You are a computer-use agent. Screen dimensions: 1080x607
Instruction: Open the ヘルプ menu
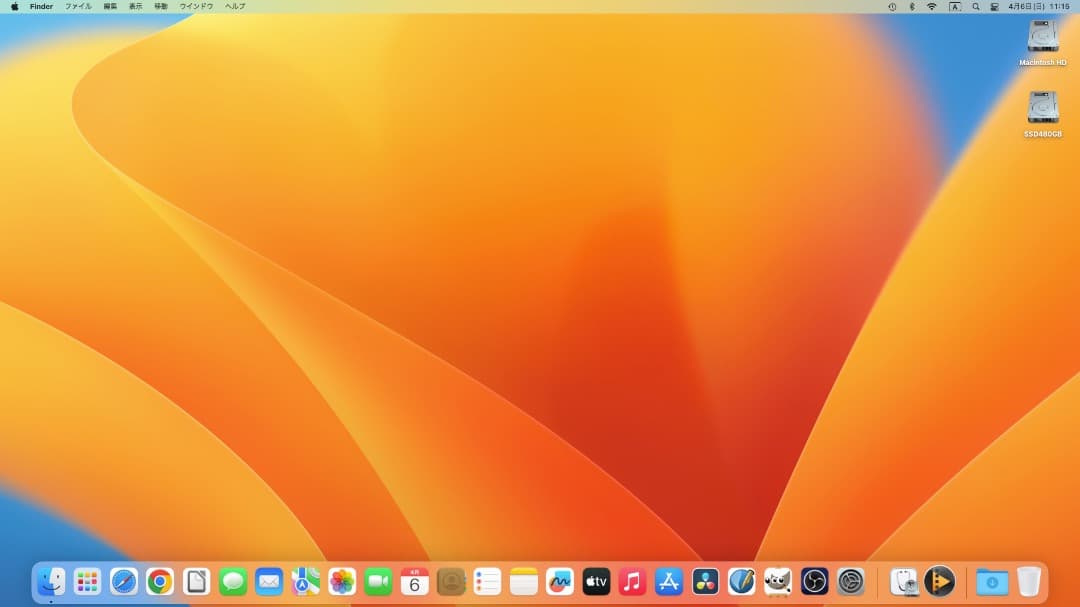click(232, 6)
